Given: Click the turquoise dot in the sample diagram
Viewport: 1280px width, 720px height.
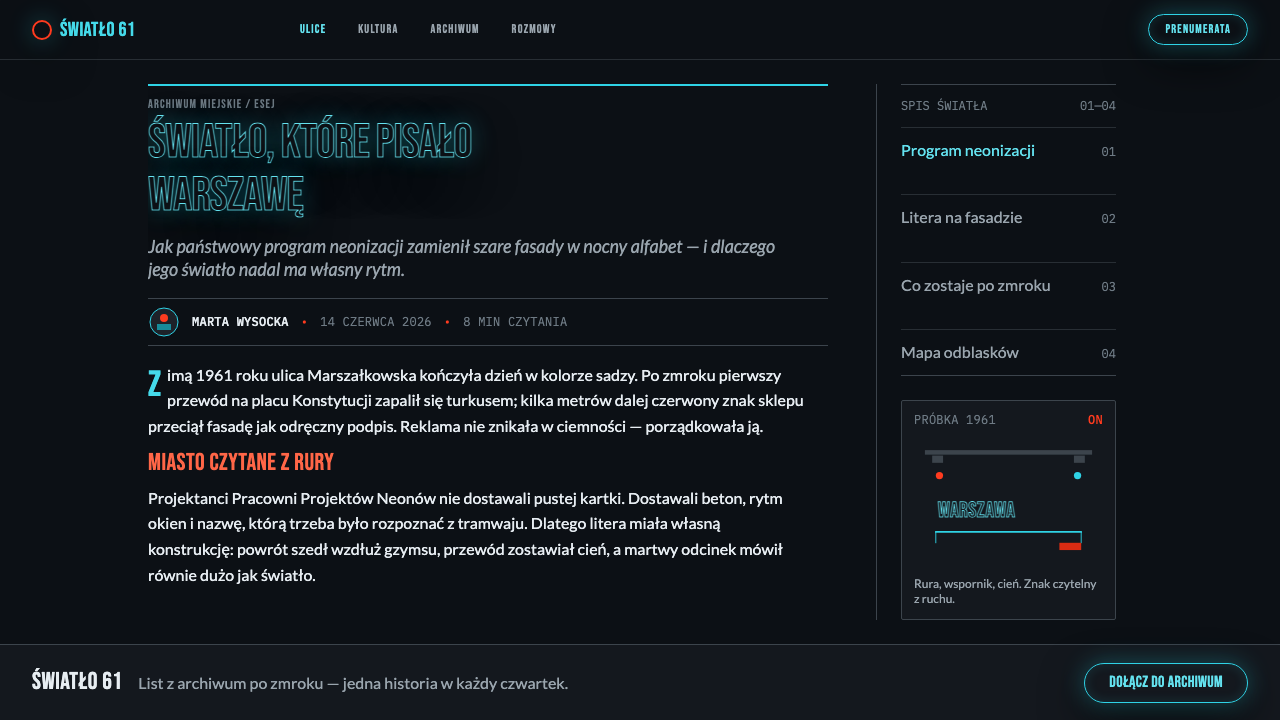Looking at the screenshot, I should (1077, 476).
